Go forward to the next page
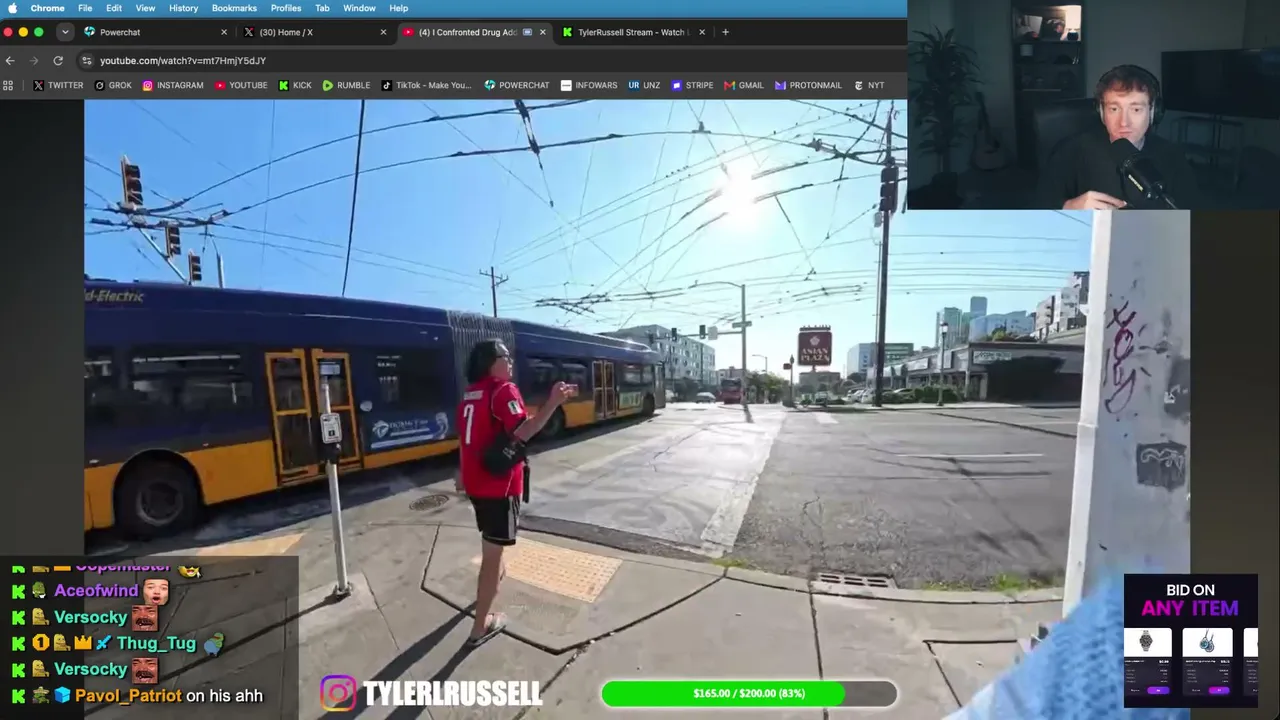This screenshot has height=720, width=1280. 34,60
